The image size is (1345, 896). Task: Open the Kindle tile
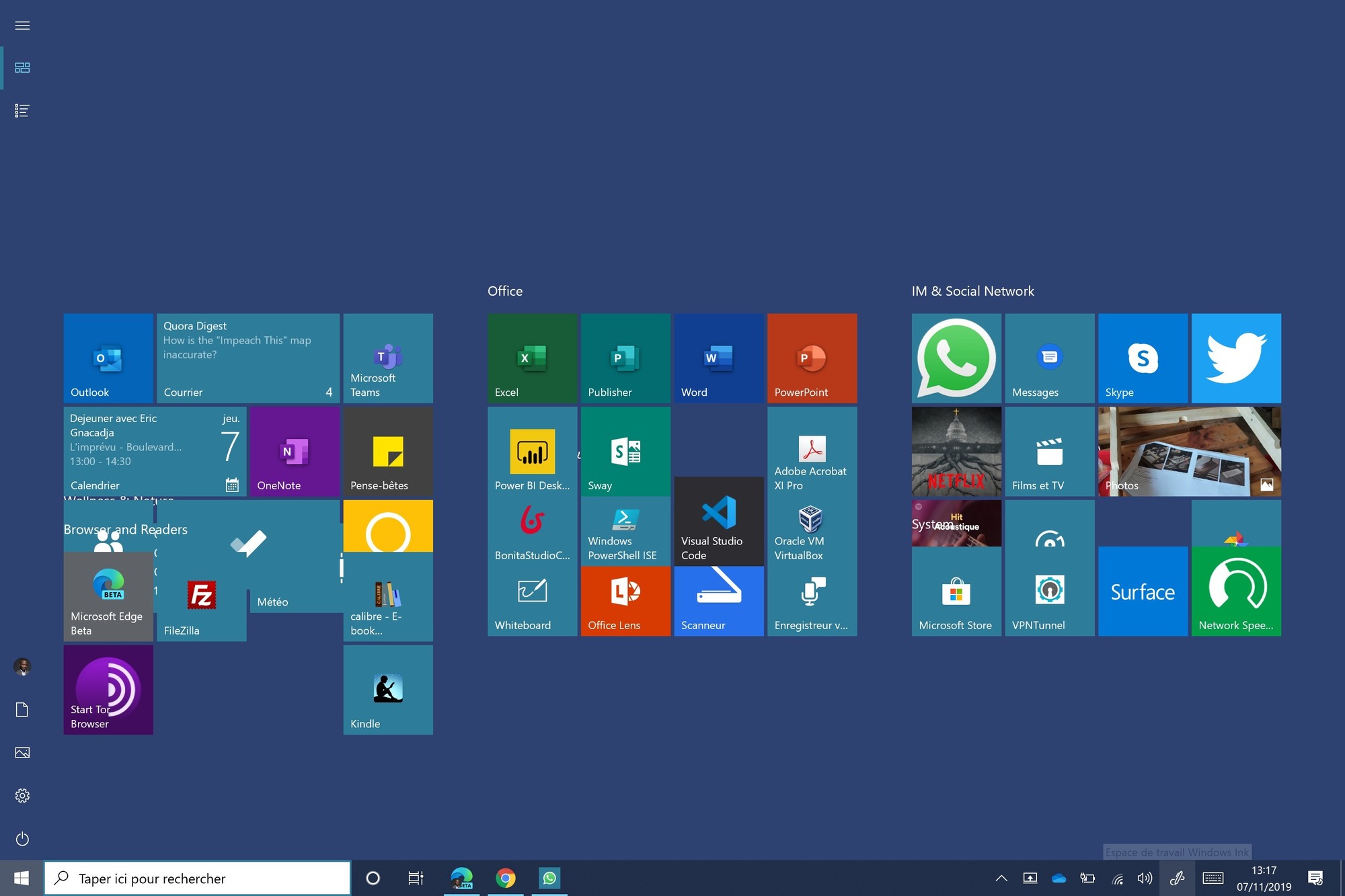388,690
